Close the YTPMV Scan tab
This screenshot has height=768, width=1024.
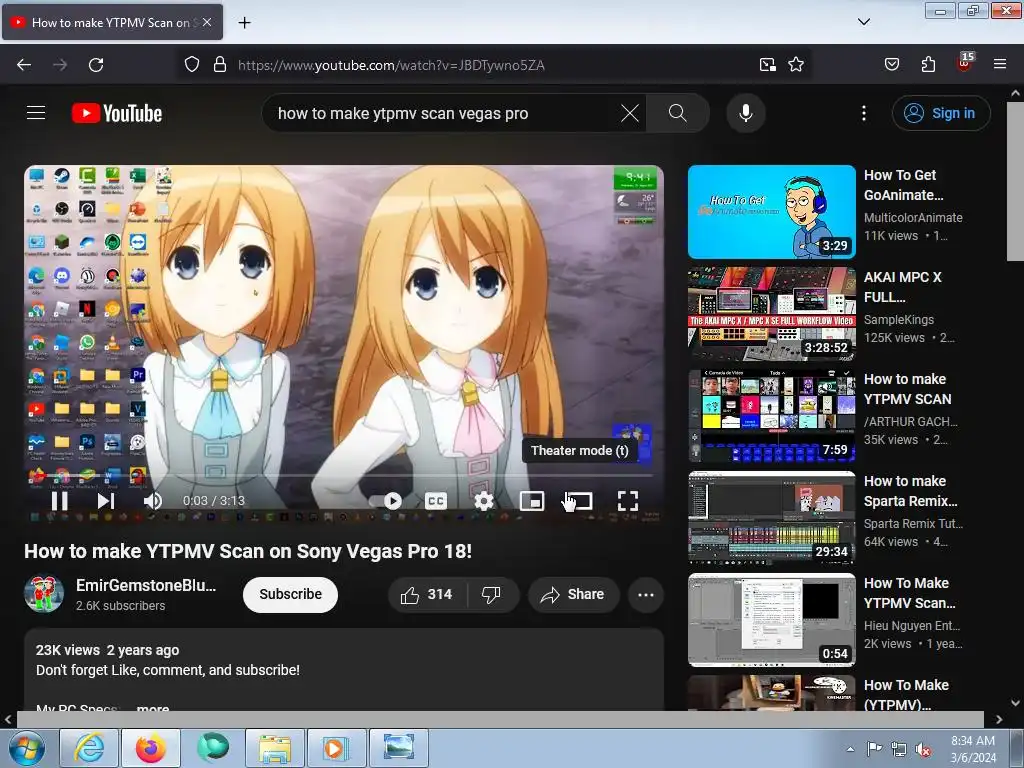[207, 22]
